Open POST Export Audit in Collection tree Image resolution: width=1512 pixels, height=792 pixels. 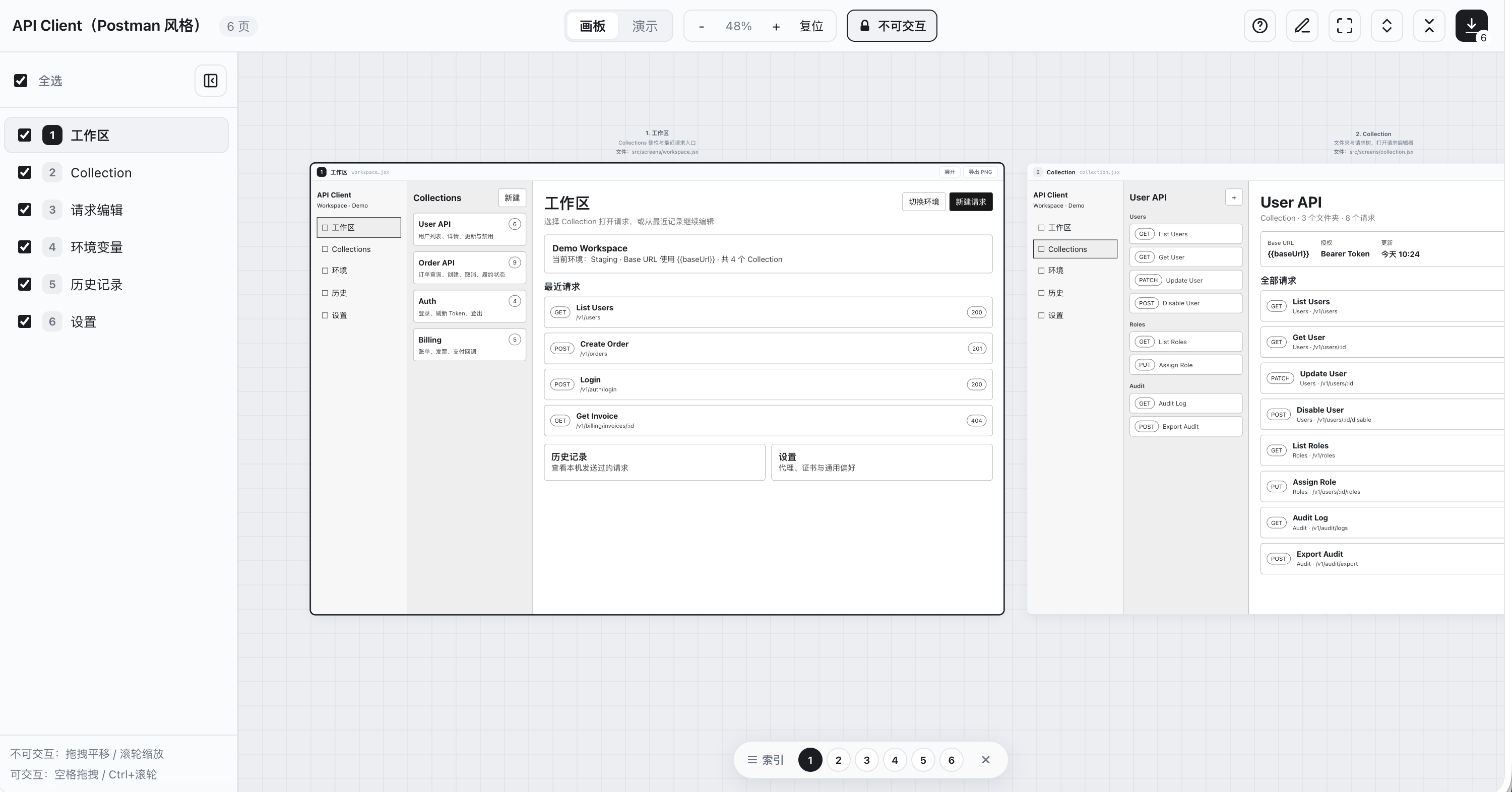click(x=1185, y=427)
